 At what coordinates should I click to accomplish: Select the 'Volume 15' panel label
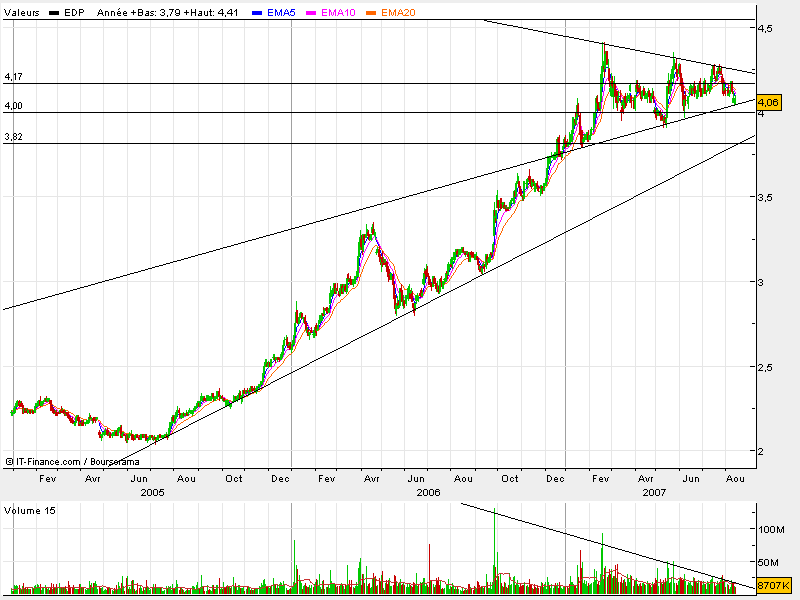(x=30, y=511)
